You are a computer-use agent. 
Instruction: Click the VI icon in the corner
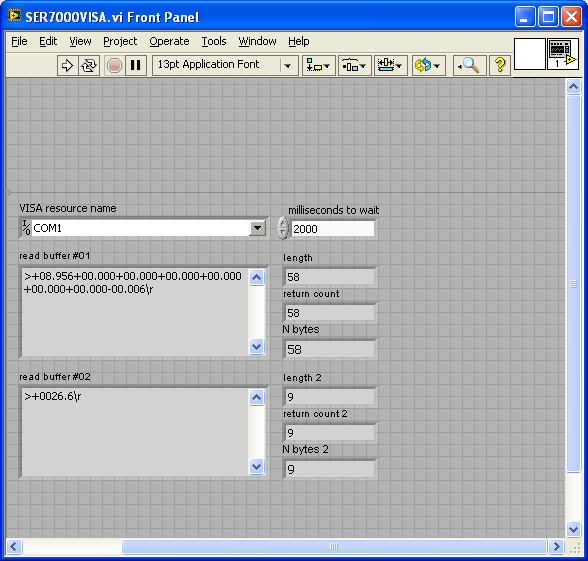click(x=562, y=54)
